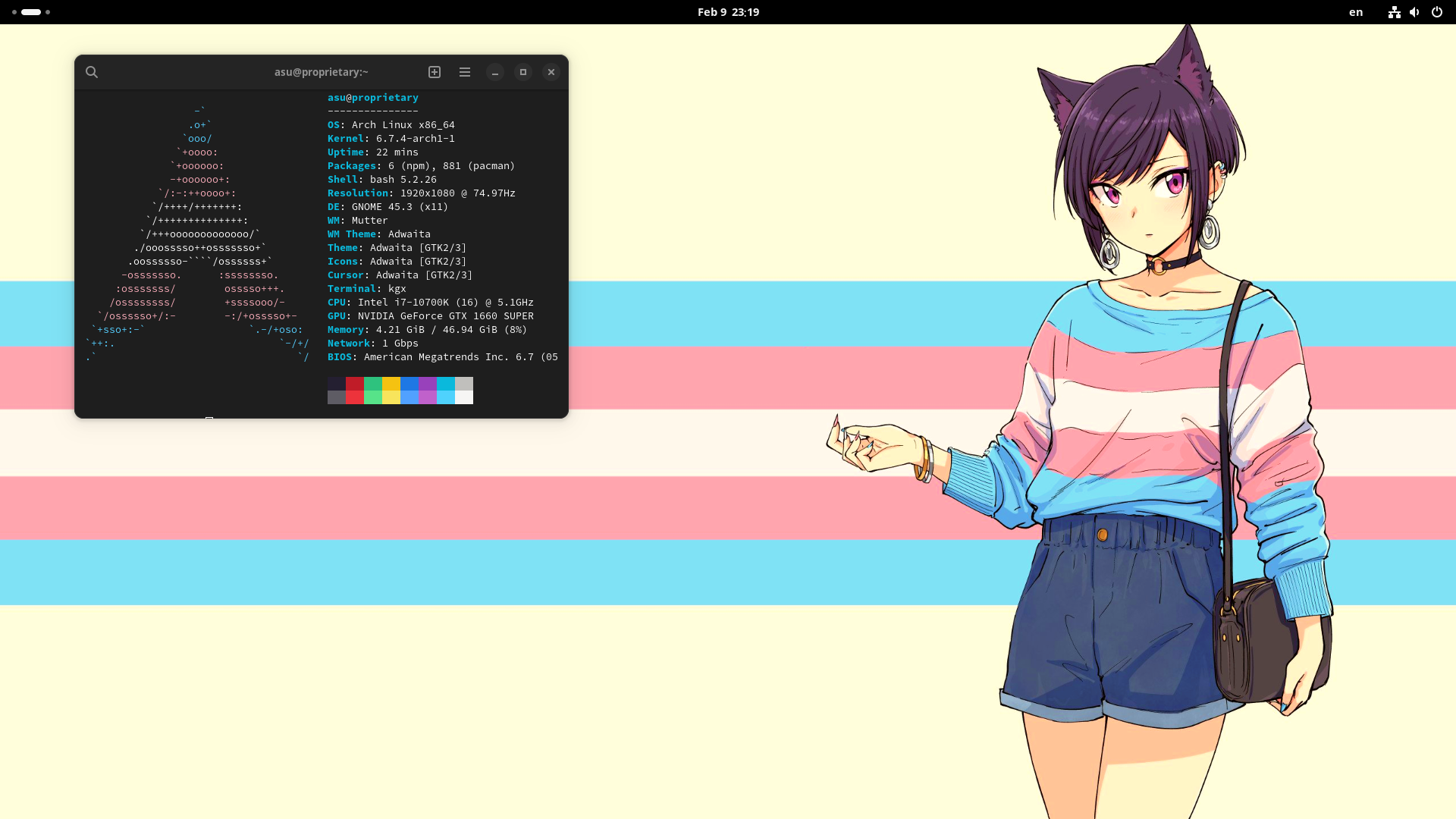1456x819 pixels.
Task: Click the Kernel 6.7.4-arch1-1 line
Action: 391,139
